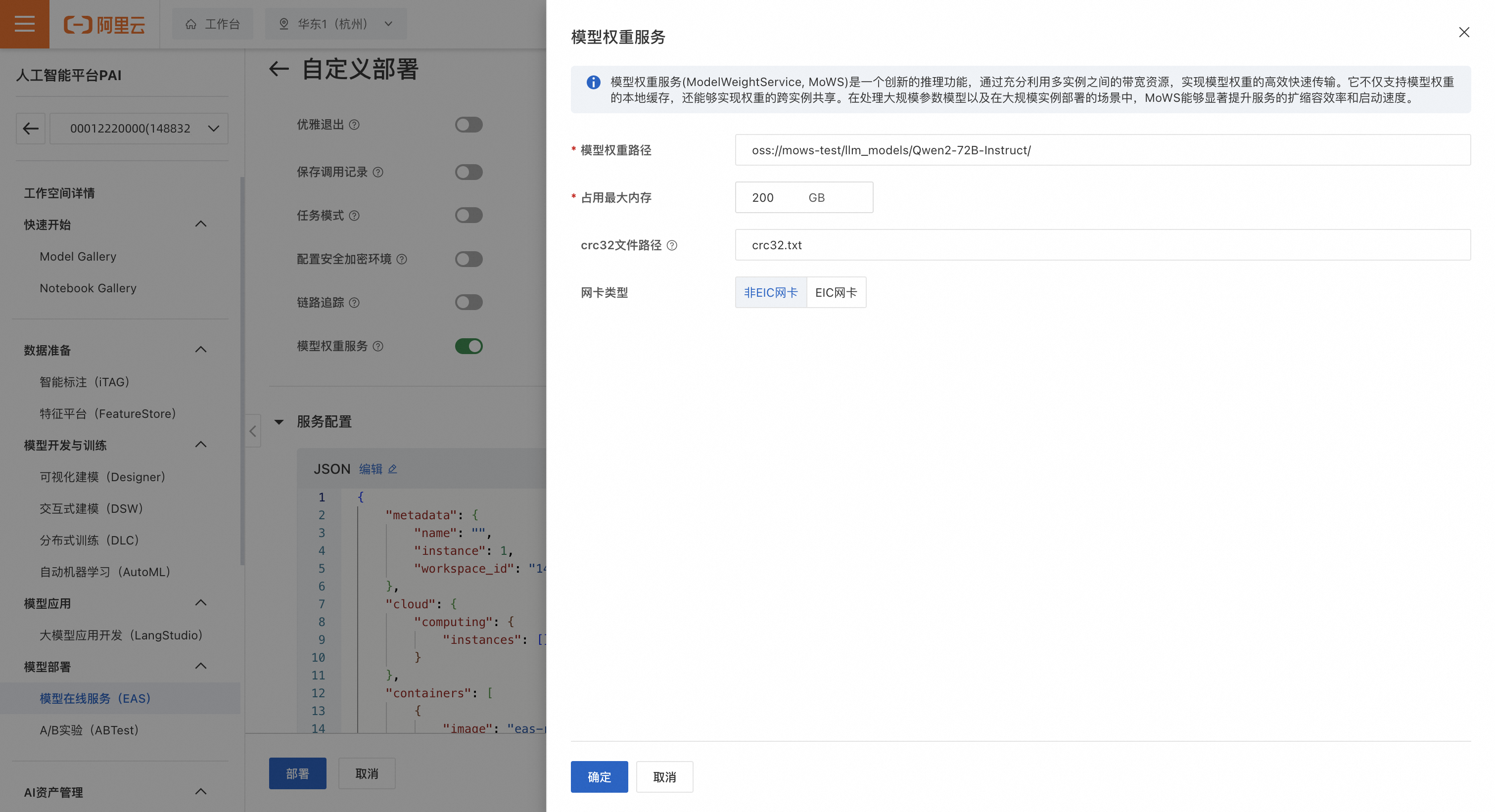Click help icon next to 模型权重服务

tap(378, 346)
